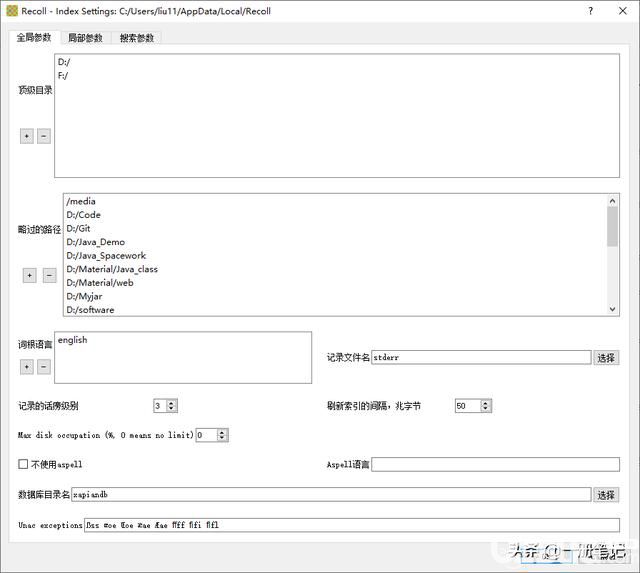
Task: Select the D:/ top directory entry
Action: 64,62
